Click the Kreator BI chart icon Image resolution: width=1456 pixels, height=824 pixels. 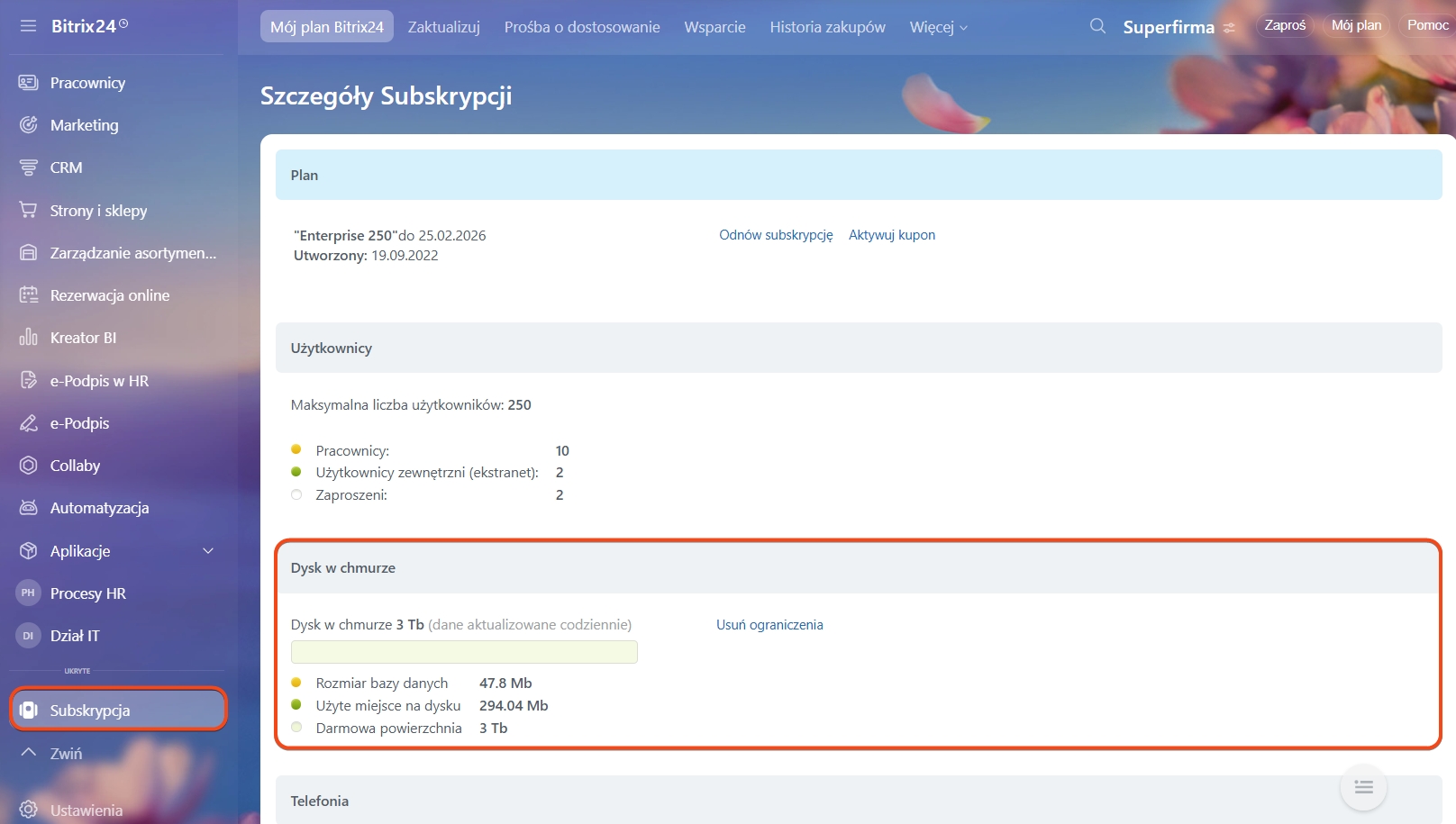click(x=29, y=338)
